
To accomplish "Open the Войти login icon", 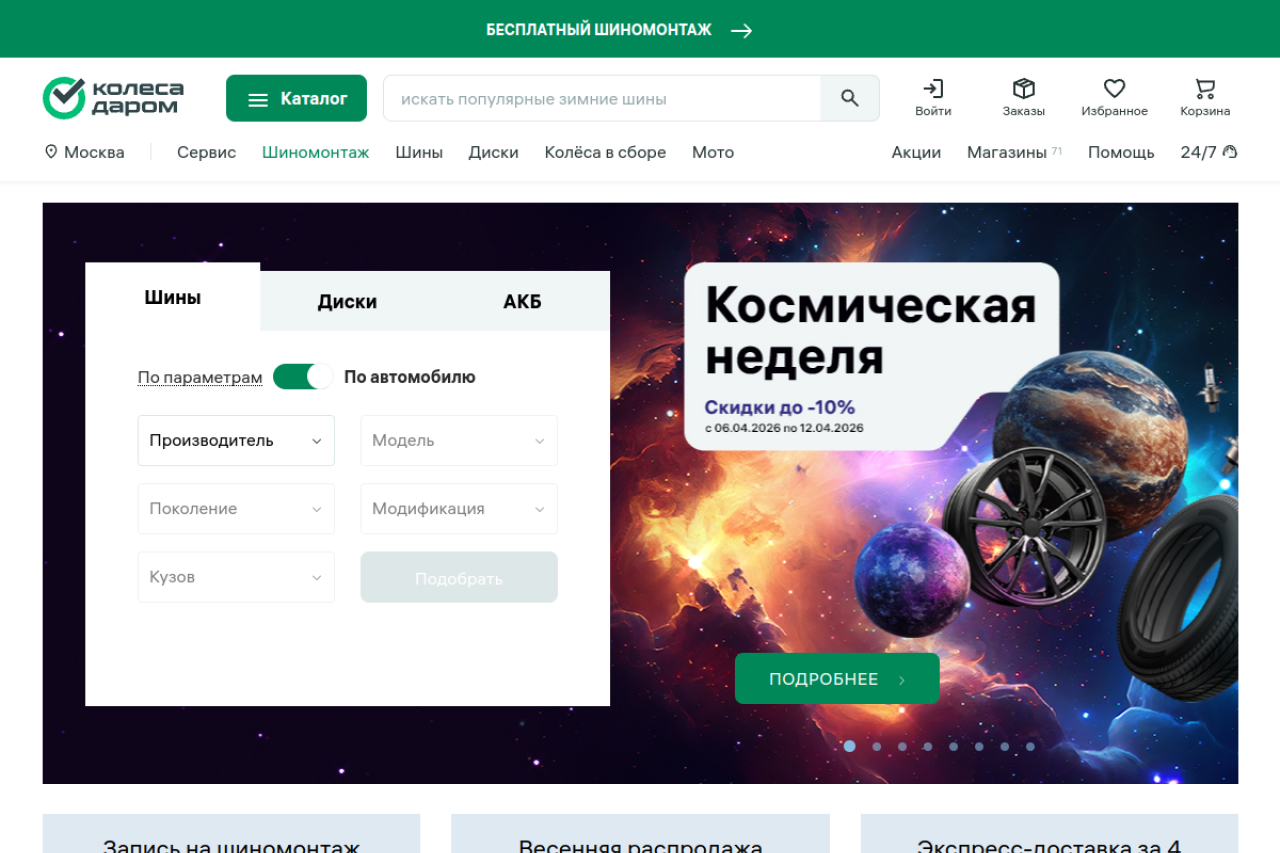I will click(933, 89).
